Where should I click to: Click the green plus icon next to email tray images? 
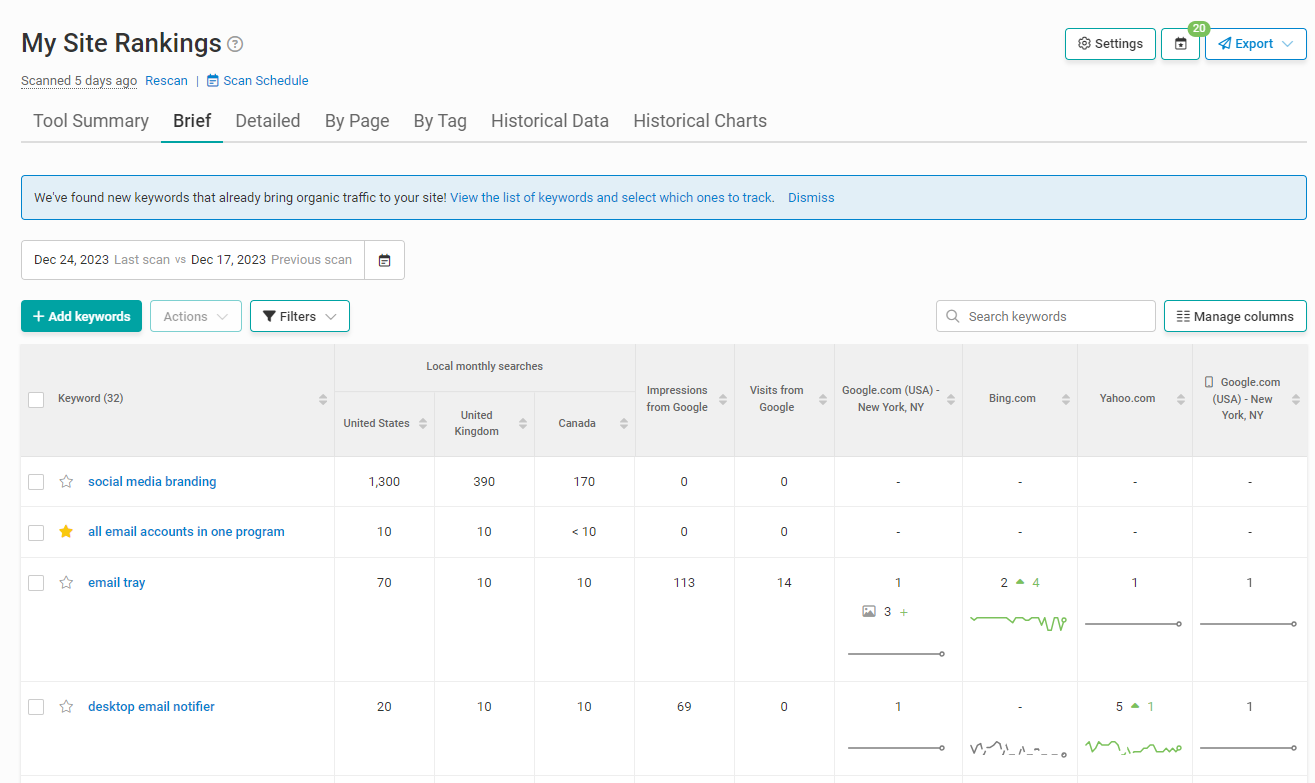click(x=903, y=611)
